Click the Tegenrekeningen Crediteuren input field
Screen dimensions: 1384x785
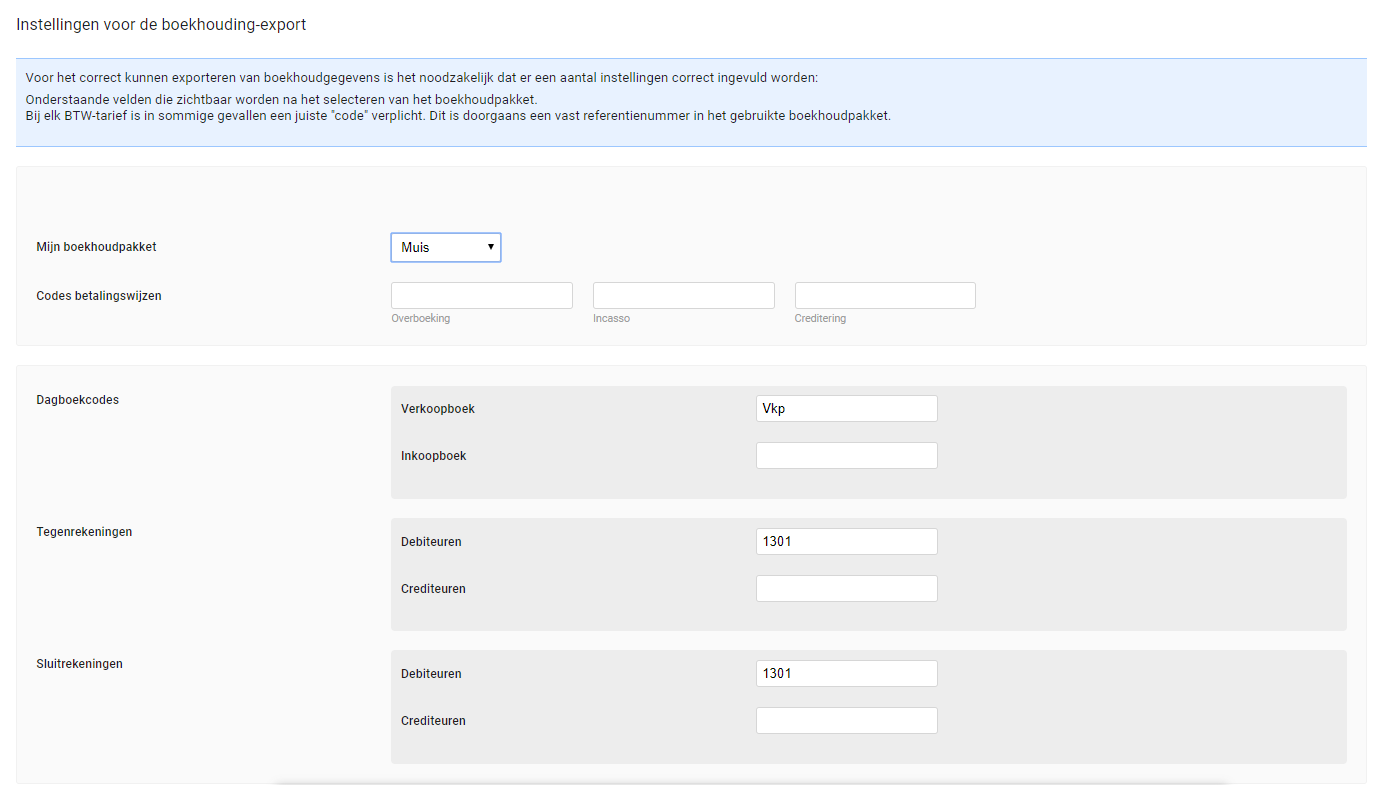[847, 588]
